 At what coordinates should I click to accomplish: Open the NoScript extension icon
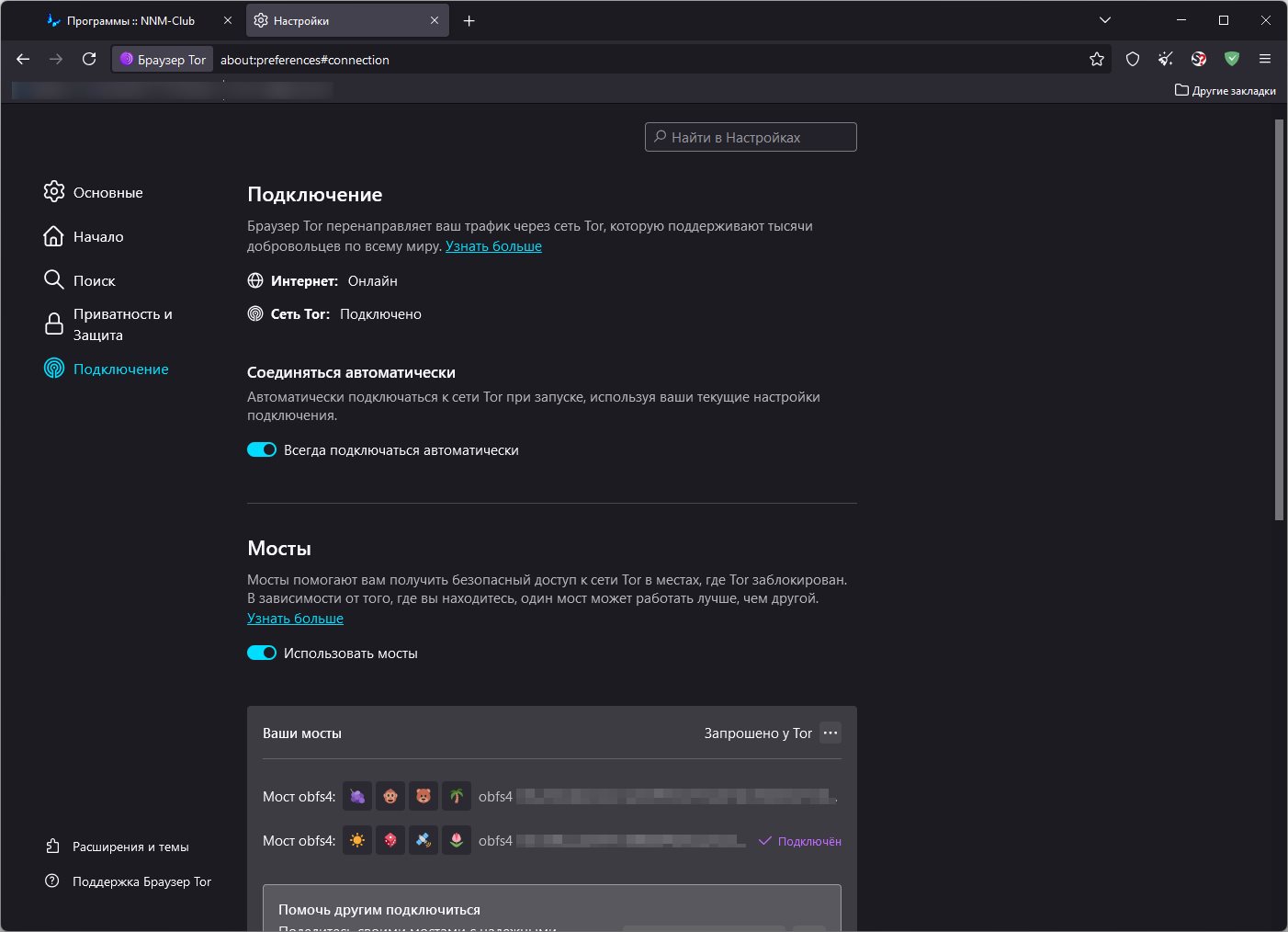[x=1199, y=60]
